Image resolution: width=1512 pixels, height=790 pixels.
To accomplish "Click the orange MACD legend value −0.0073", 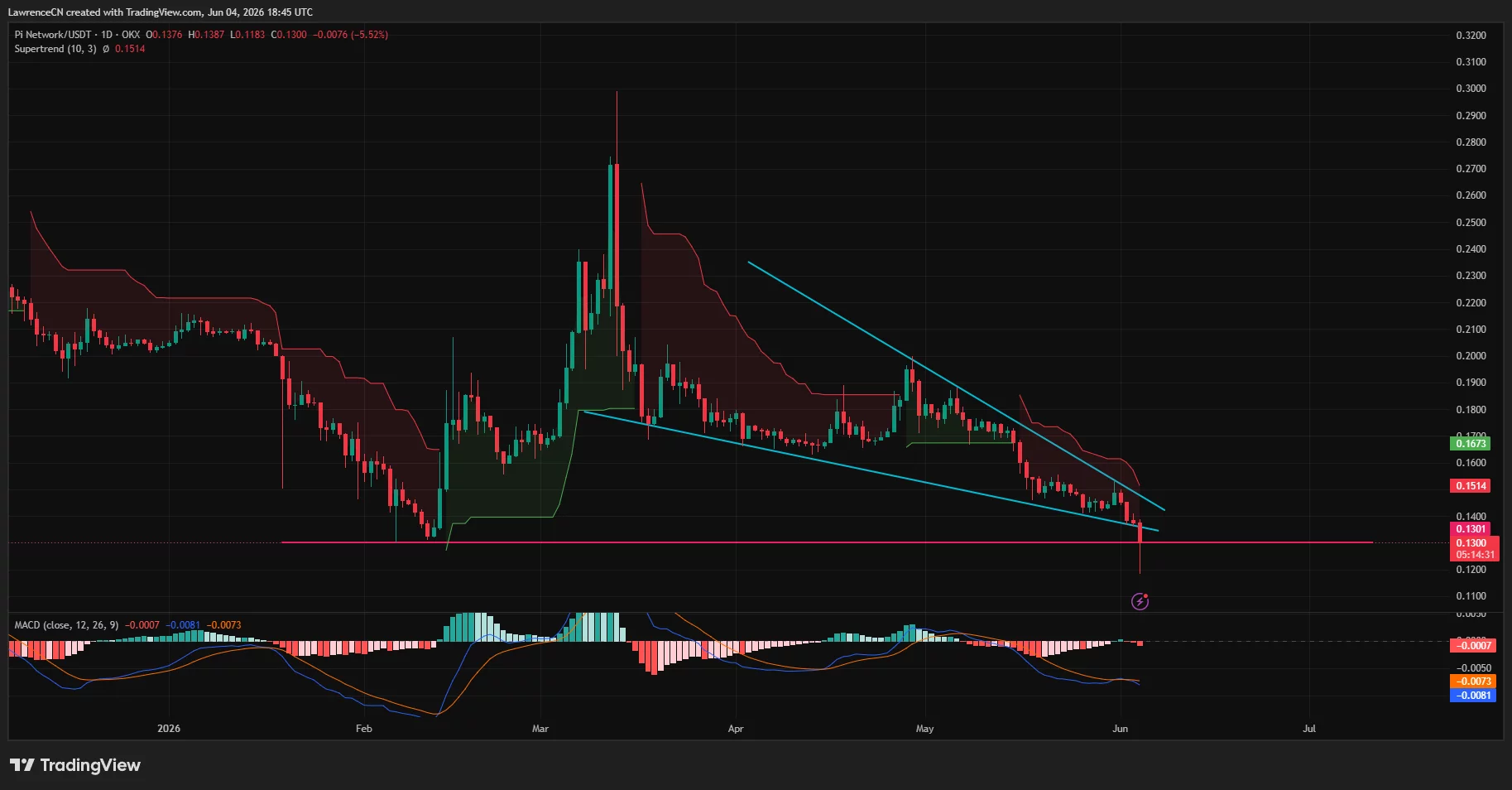I will coord(224,625).
